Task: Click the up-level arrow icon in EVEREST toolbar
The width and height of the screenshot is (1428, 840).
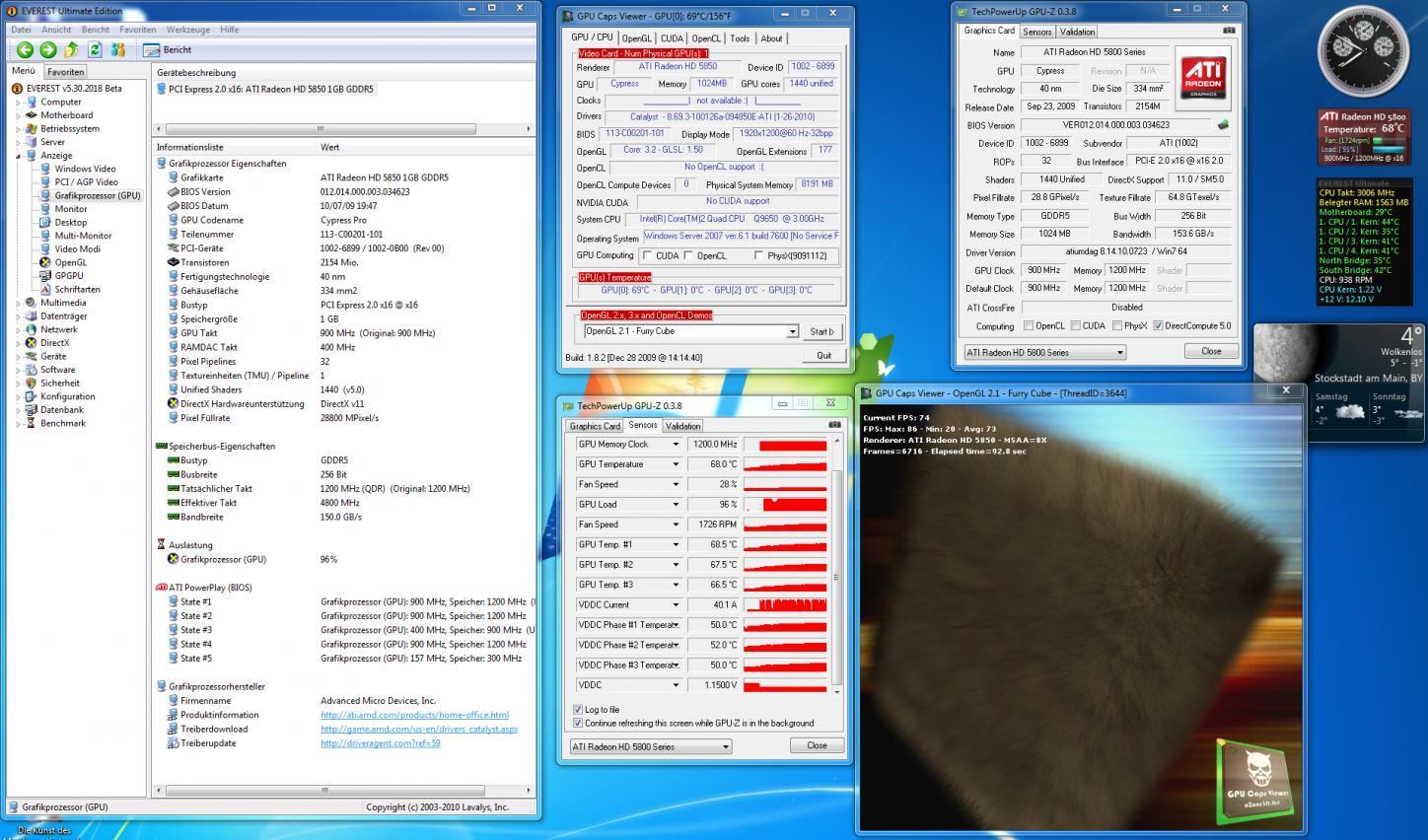Action: coord(71,49)
